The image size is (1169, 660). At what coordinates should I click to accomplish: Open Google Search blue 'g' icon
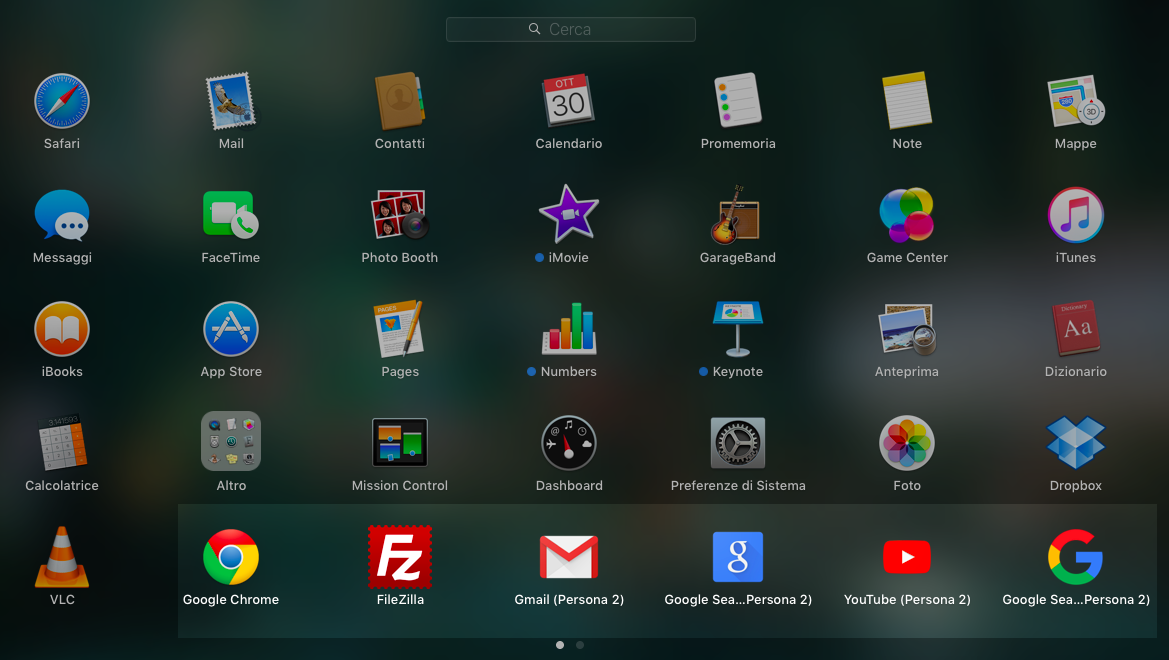pos(737,557)
